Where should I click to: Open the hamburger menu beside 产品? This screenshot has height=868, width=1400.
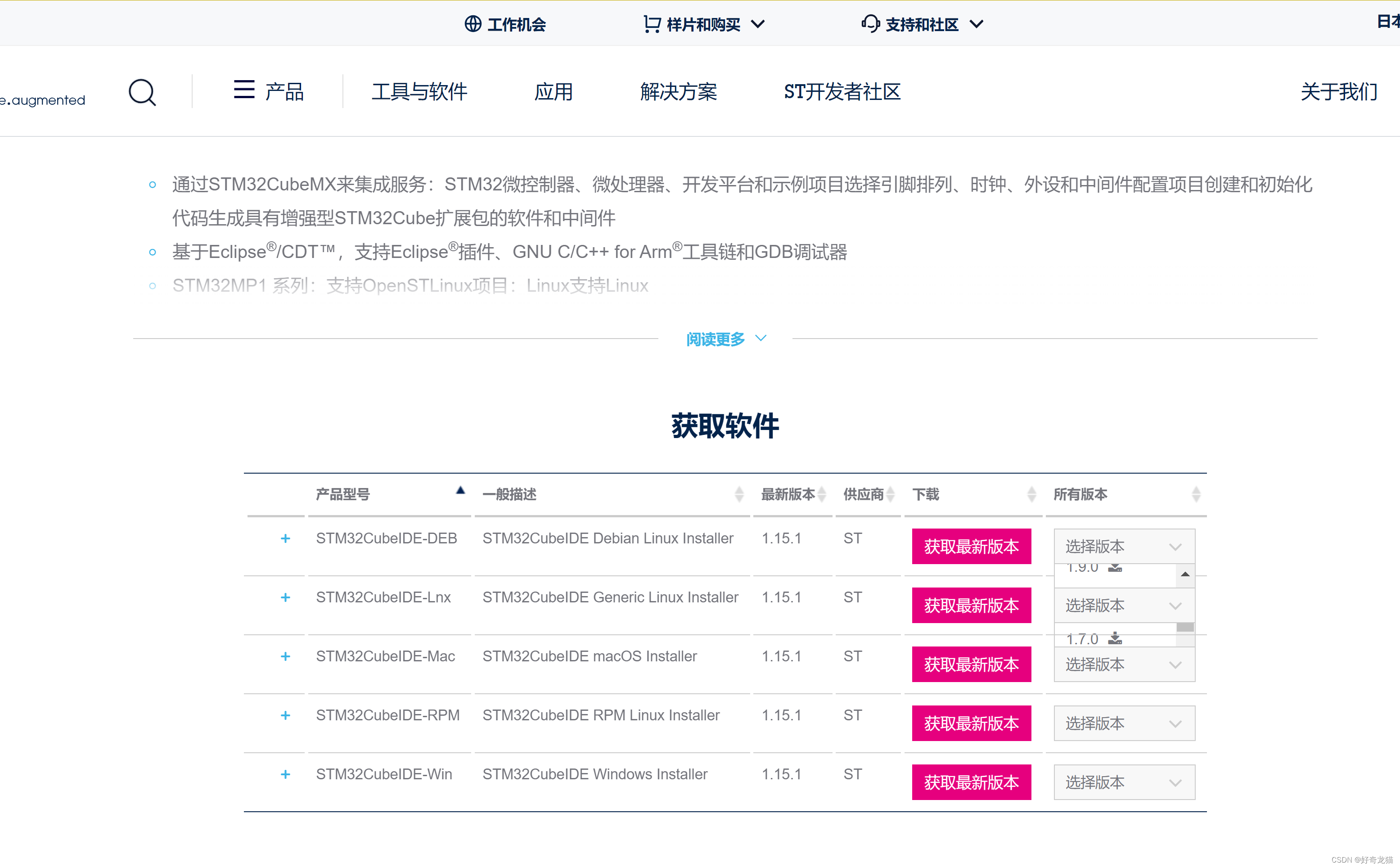244,90
